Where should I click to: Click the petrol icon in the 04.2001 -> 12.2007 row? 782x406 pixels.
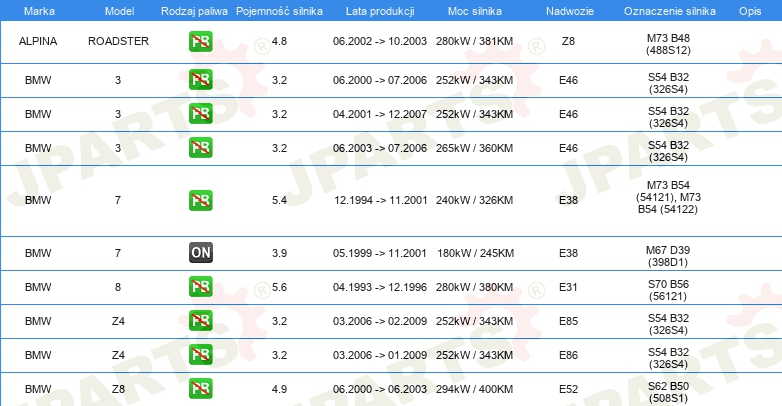200,114
